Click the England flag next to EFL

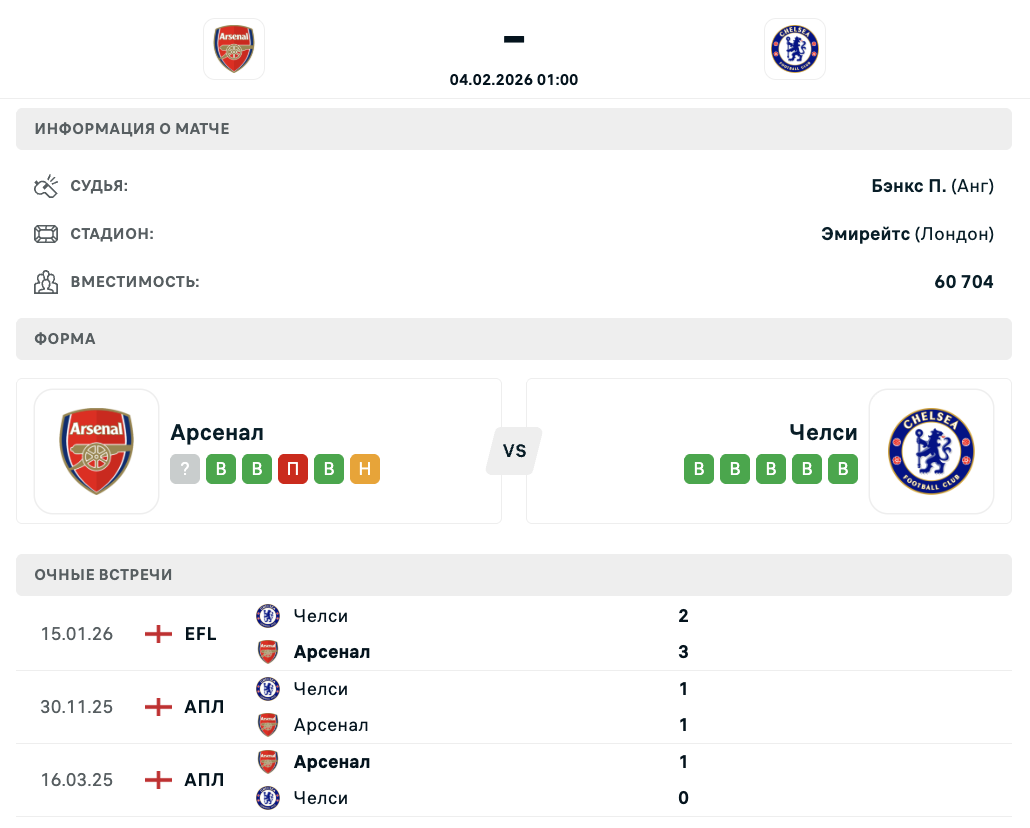158,634
